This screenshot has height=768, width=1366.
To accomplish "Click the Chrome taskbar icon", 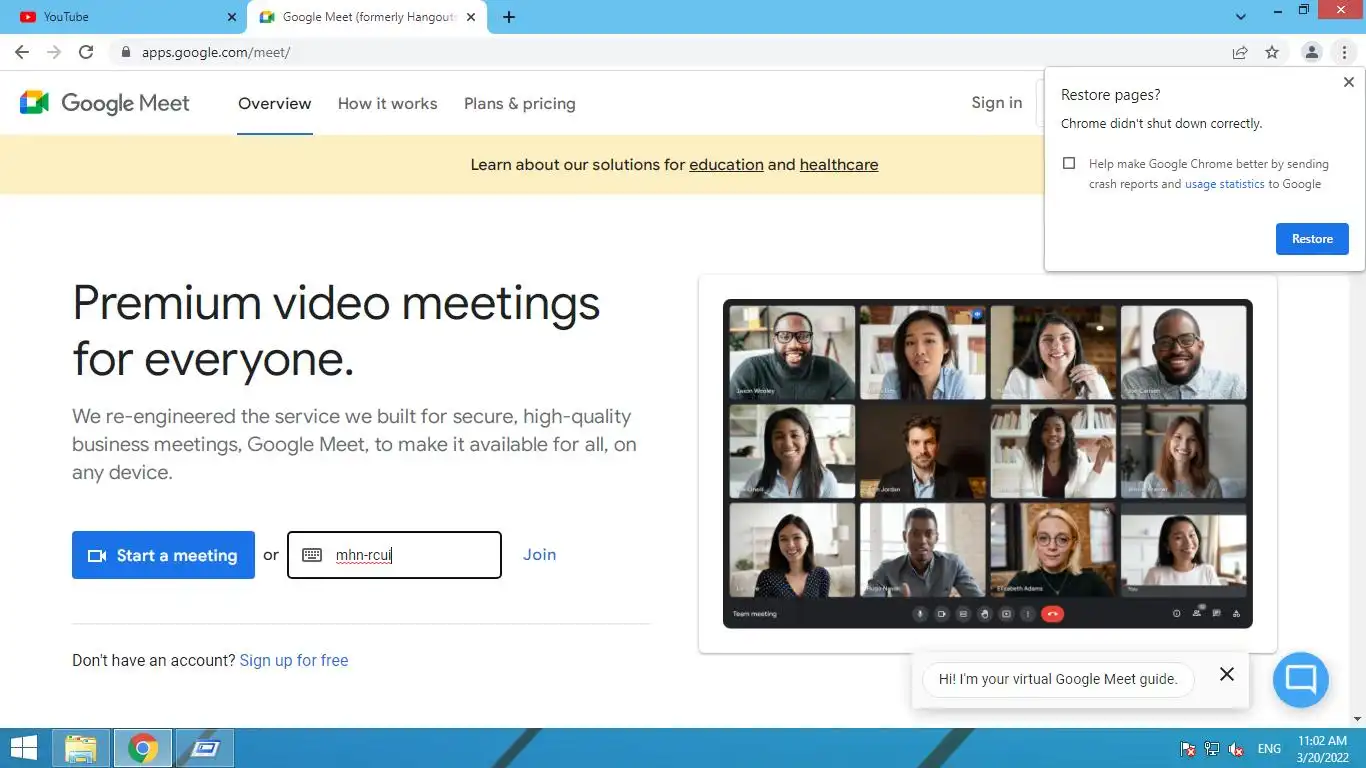I will (143, 748).
